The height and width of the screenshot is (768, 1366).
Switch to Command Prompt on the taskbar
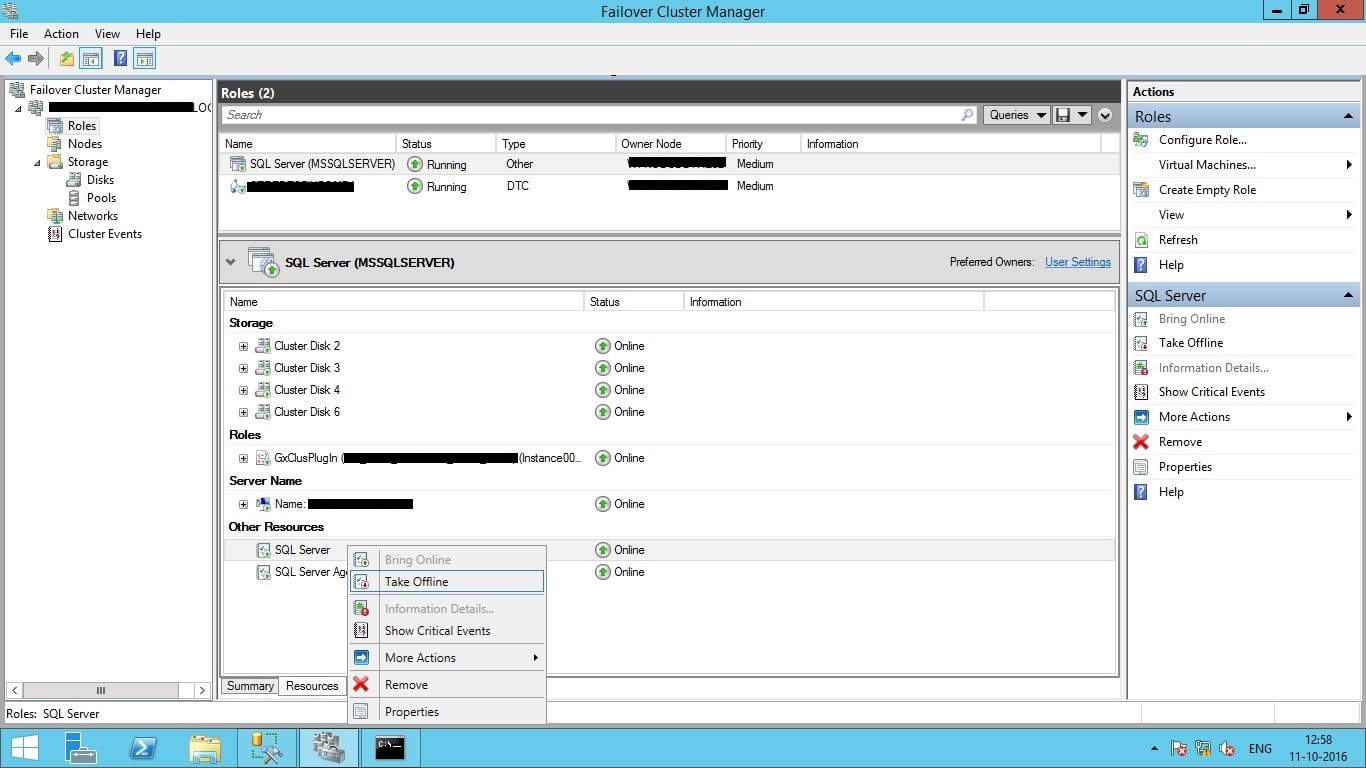(390, 748)
